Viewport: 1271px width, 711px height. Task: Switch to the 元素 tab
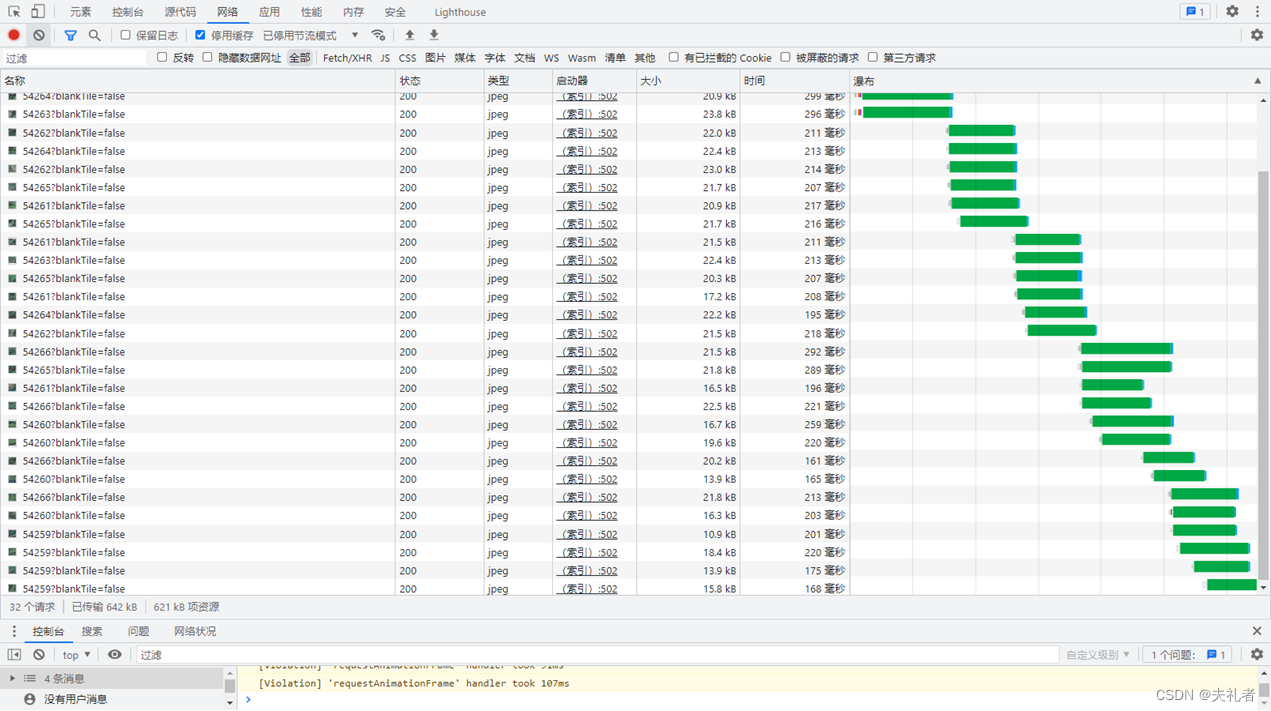[x=80, y=12]
